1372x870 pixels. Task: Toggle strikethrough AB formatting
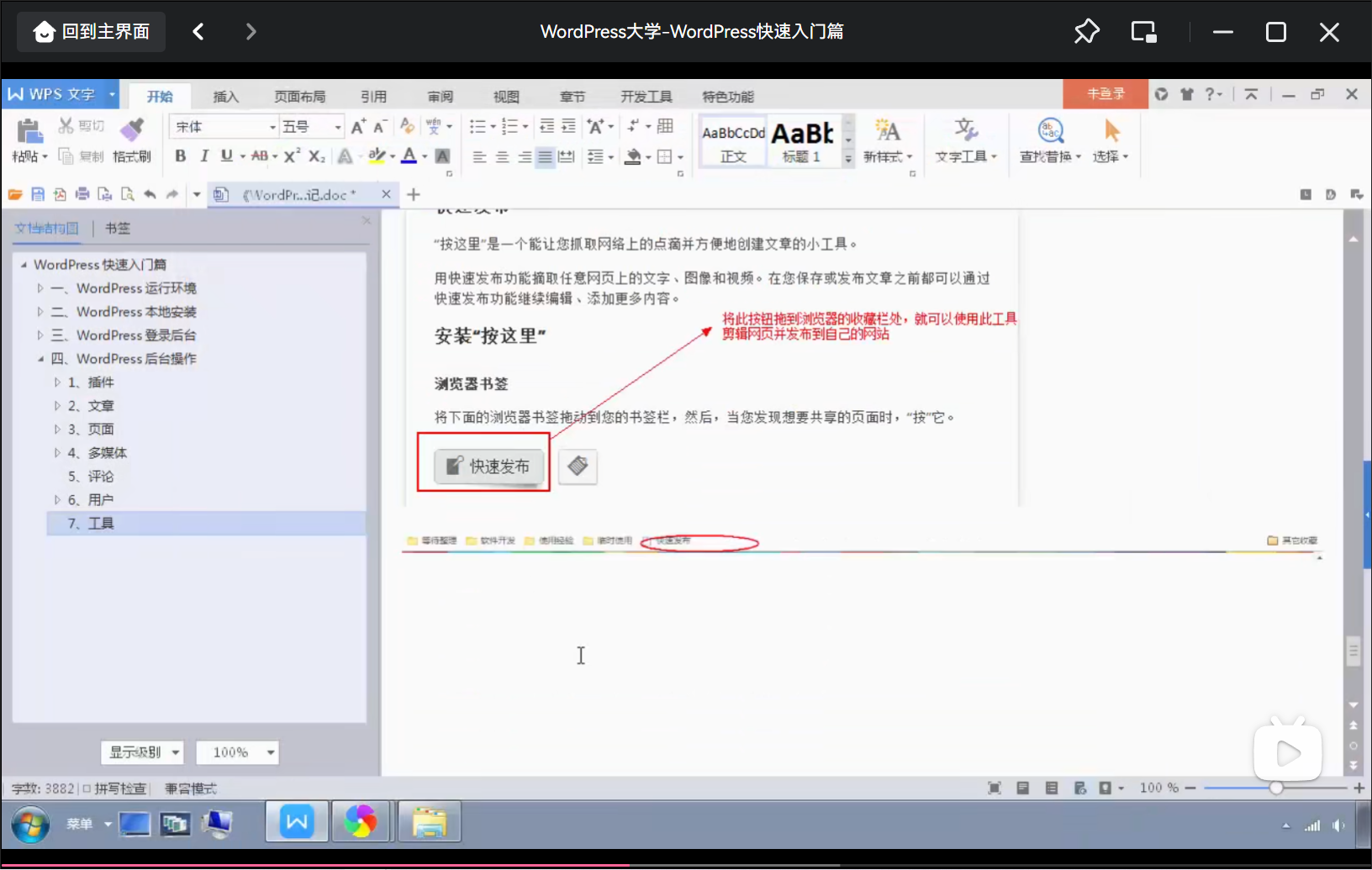[x=260, y=156]
